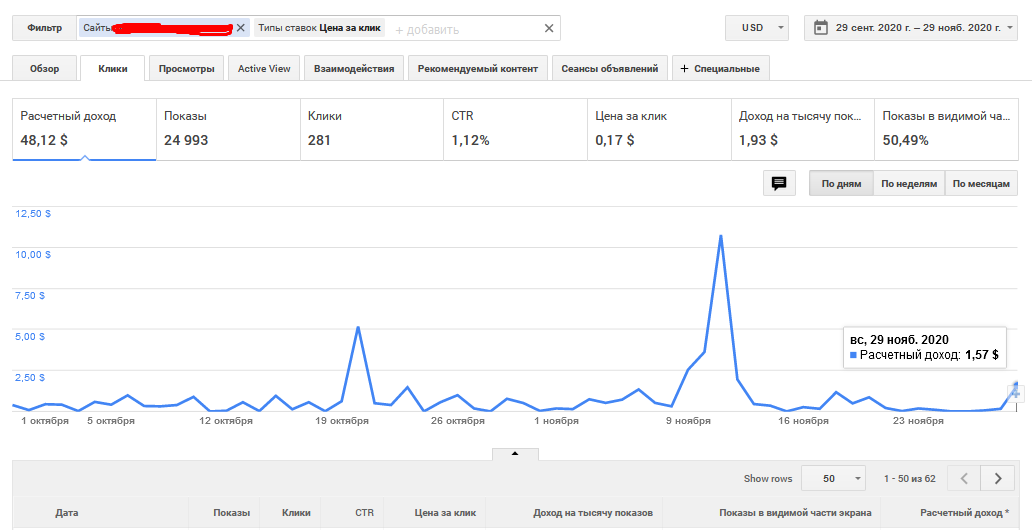This screenshot has width=1032, height=530.
Task: Click the plus icon on Специальные tab
Action: [x=684, y=69]
